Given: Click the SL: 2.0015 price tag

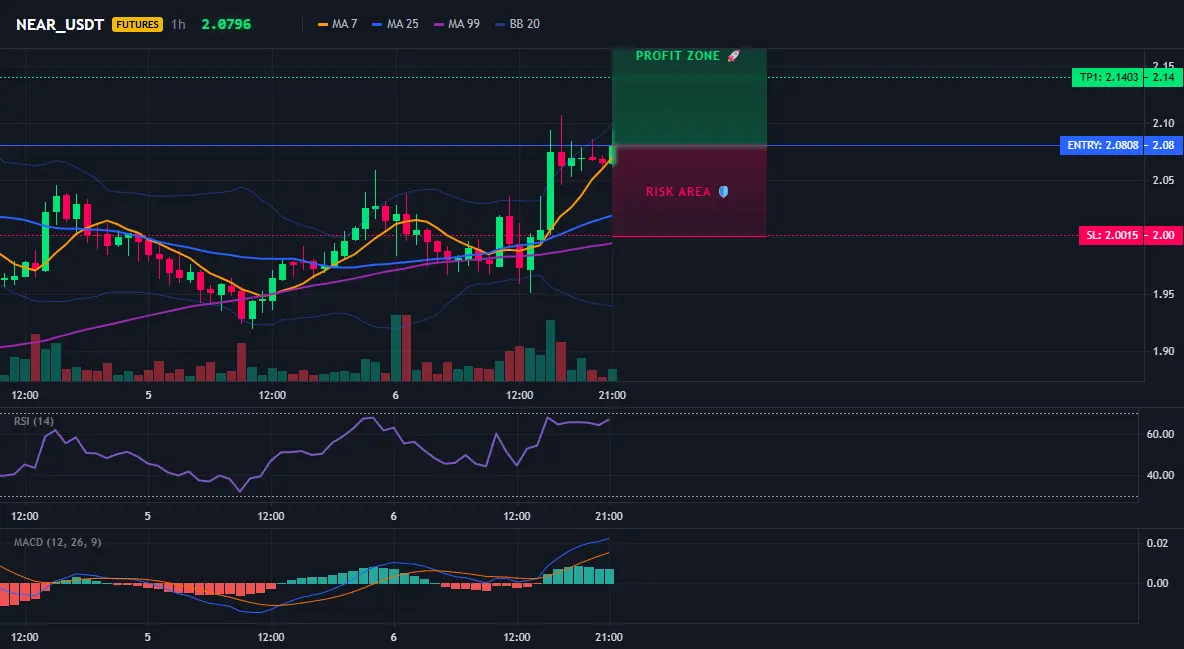Looking at the screenshot, I should click(x=1111, y=235).
